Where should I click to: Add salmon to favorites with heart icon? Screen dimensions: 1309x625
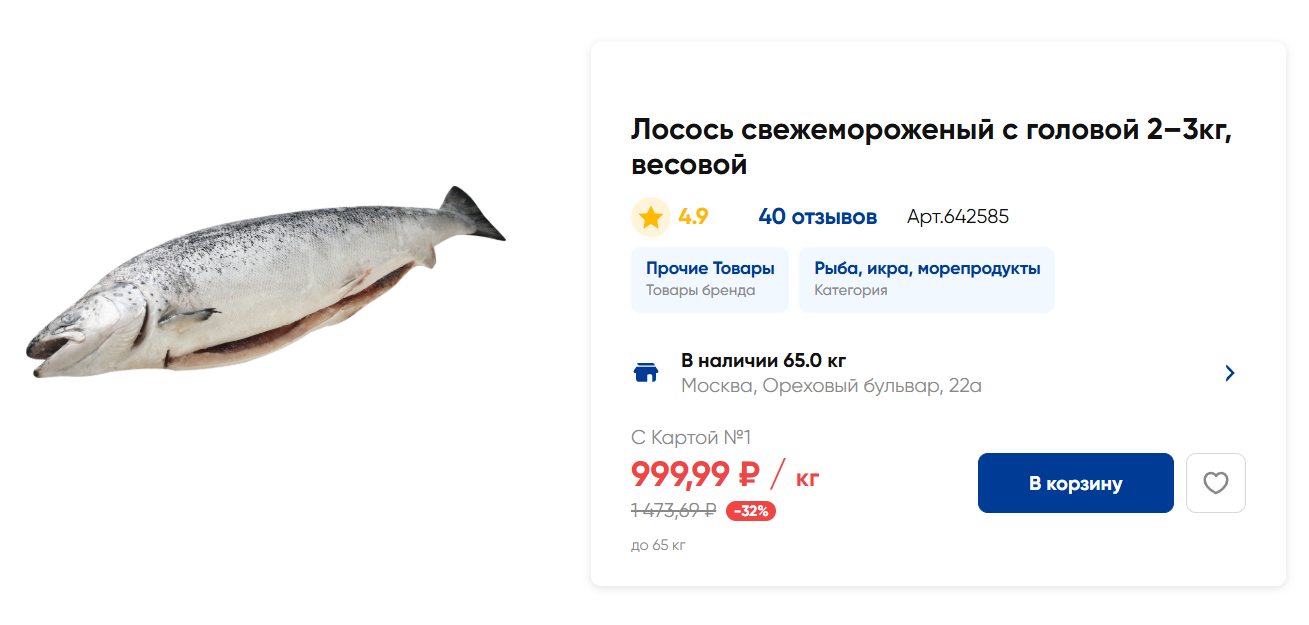point(1215,483)
